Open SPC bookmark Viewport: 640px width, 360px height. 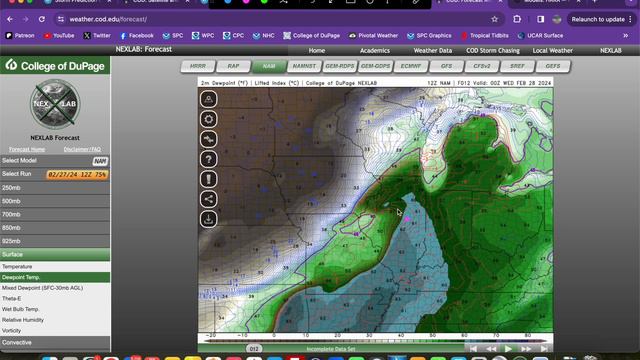click(x=173, y=36)
